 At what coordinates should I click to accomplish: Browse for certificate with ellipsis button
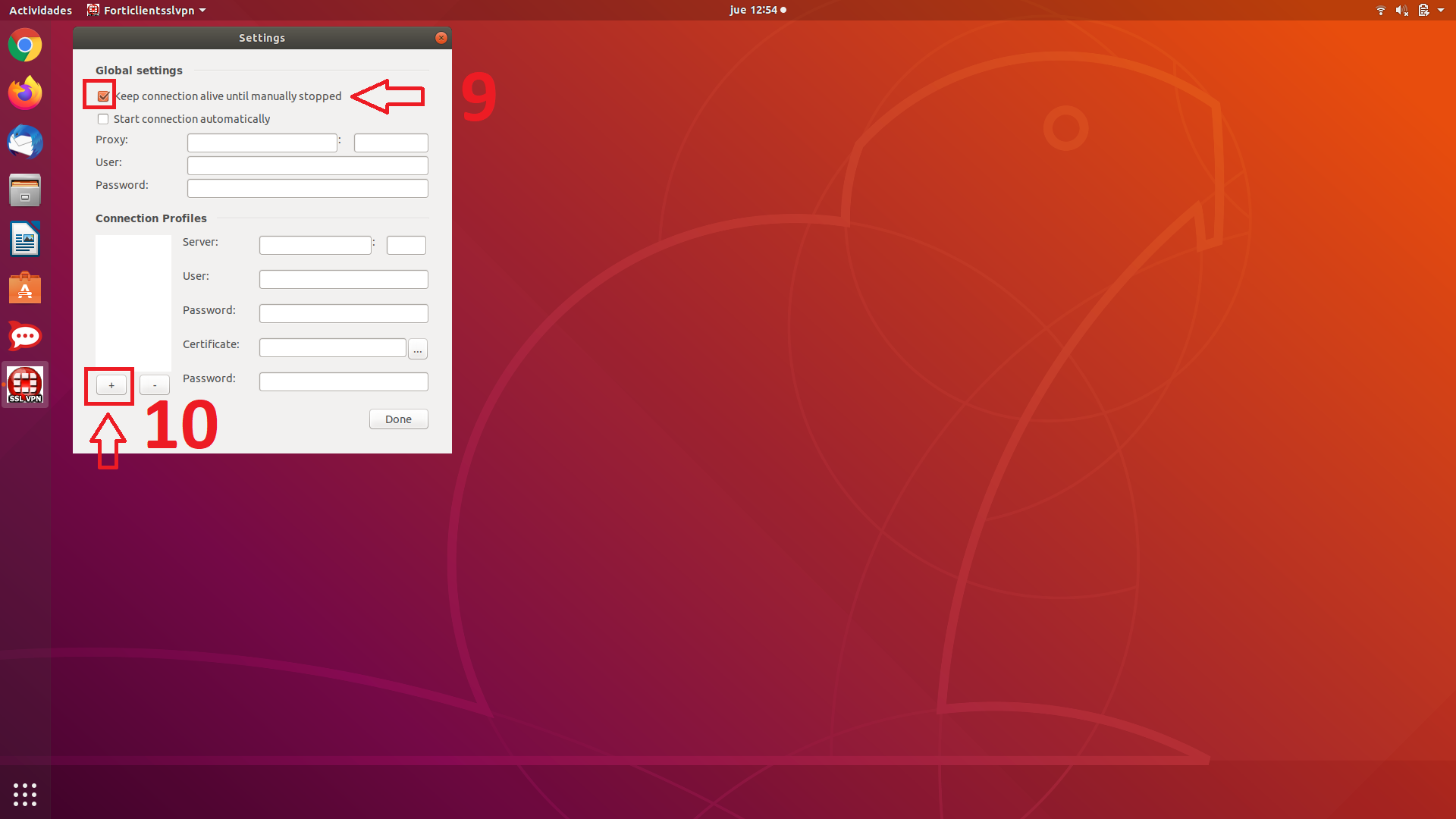(418, 349)
